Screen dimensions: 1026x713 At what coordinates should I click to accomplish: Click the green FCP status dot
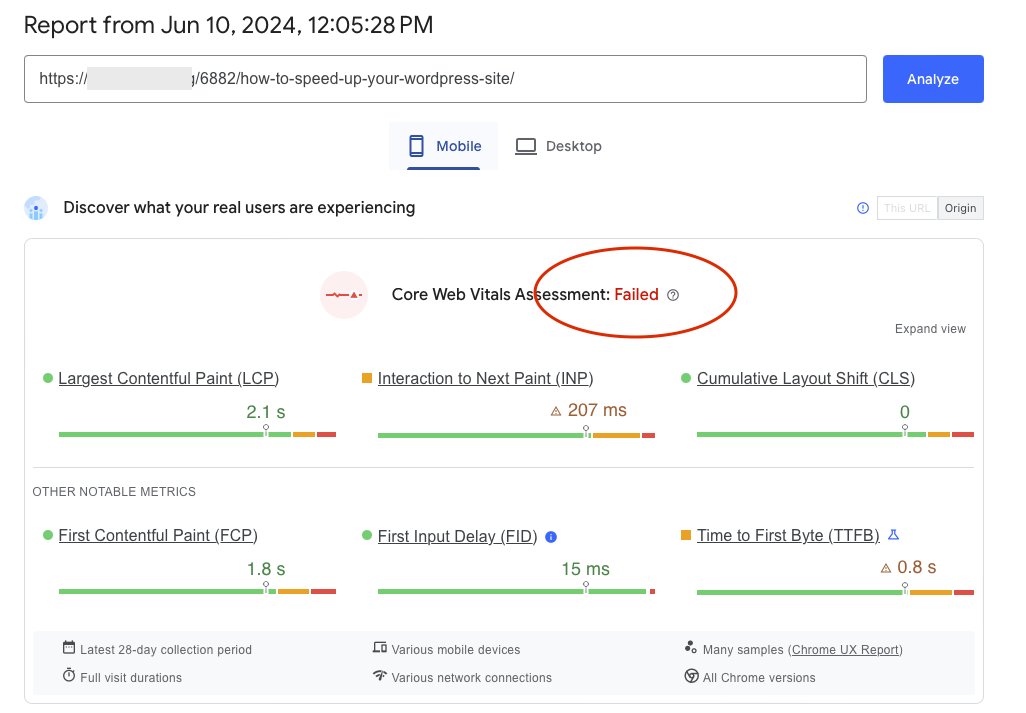pyautogui.click(x=48, y=535)
